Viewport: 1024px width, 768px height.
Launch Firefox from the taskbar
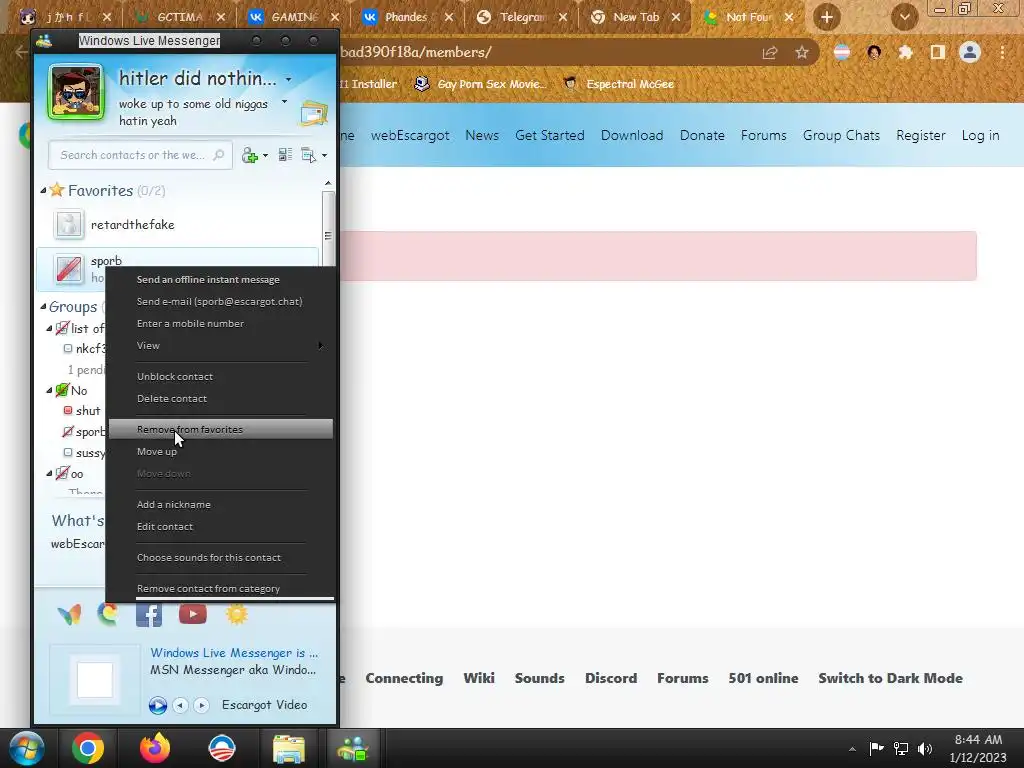point(155,748)
